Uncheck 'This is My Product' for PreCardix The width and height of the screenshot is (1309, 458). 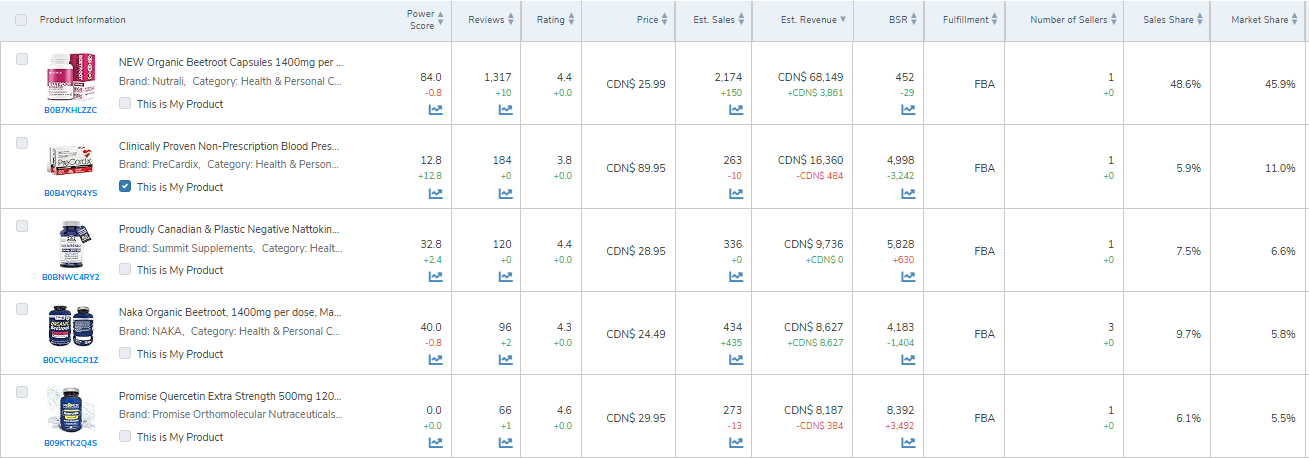125,187
